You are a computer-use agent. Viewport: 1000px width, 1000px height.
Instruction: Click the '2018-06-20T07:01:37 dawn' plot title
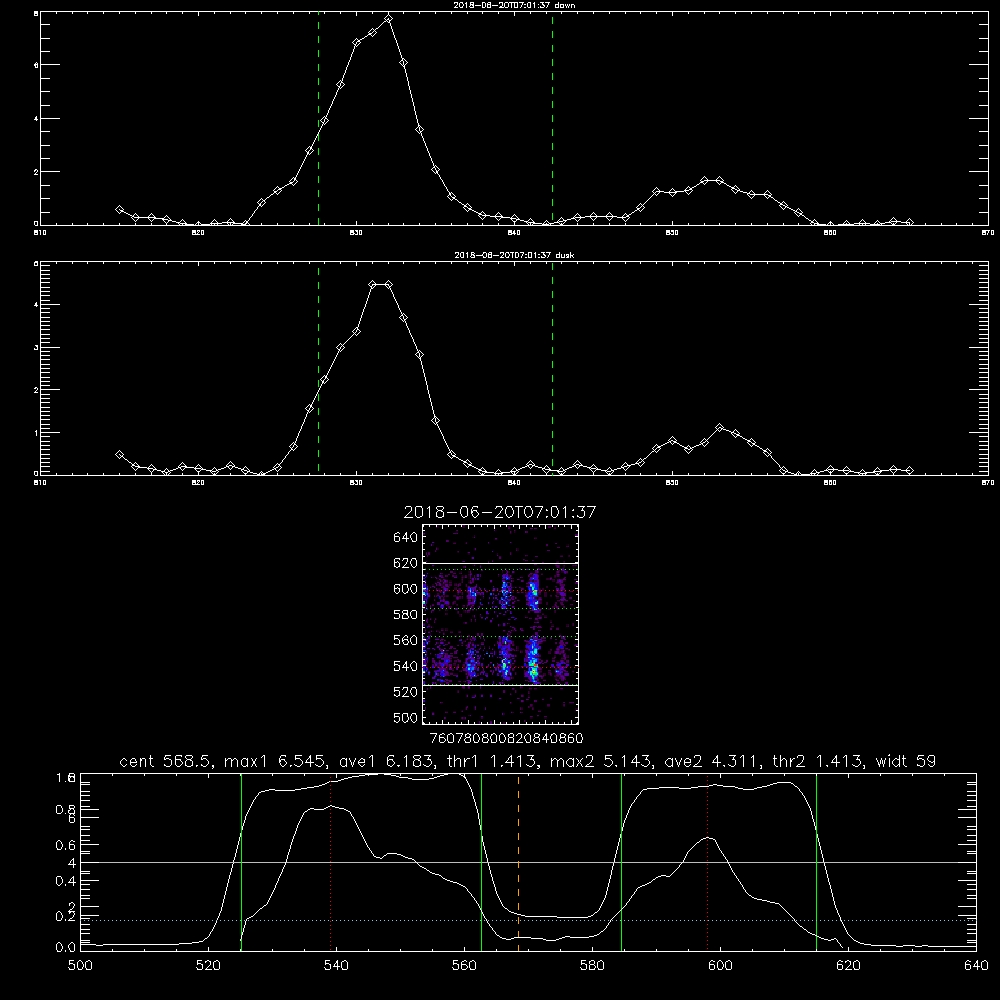click(514, 5)
